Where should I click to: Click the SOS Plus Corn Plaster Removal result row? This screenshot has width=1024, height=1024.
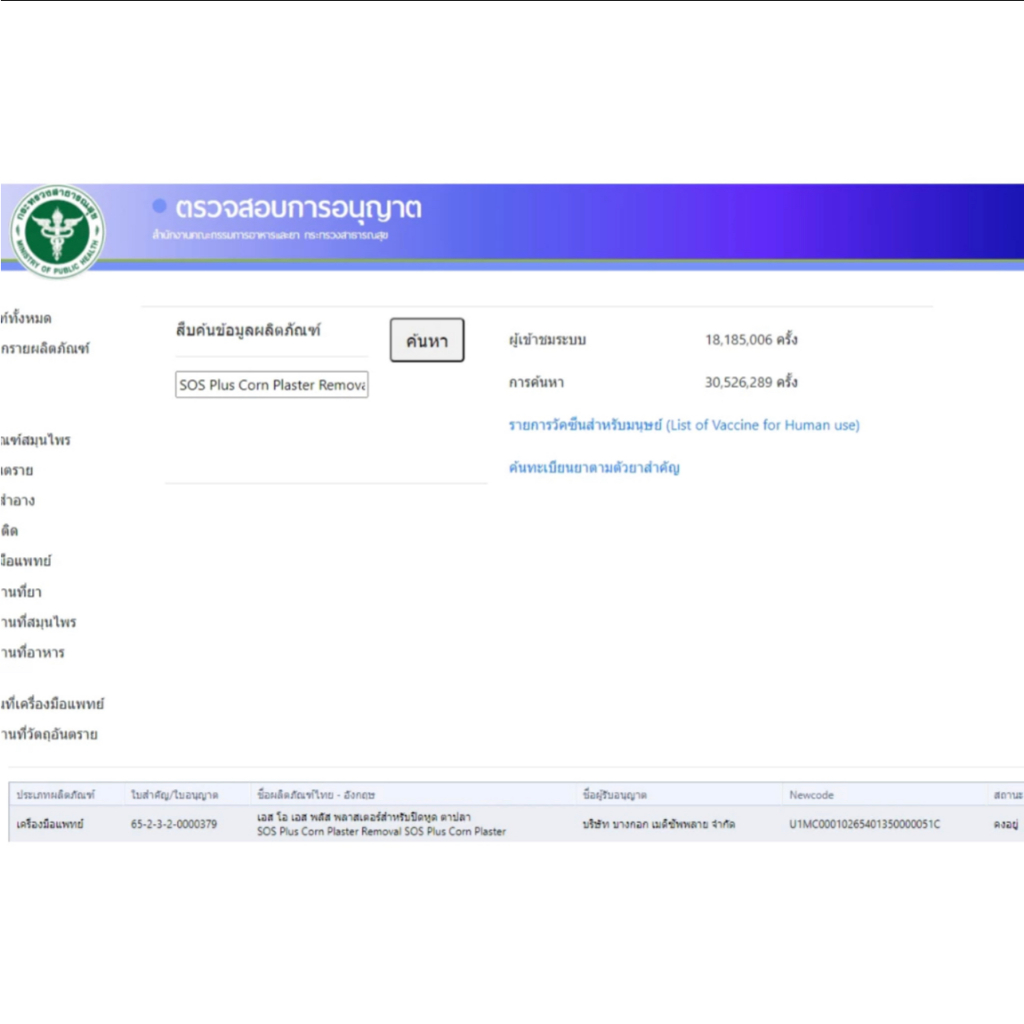(x=381, y=825)
